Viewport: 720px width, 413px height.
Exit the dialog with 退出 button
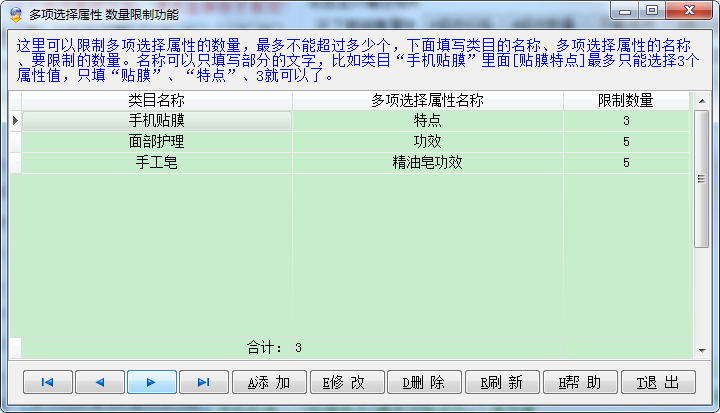(658, 382)
